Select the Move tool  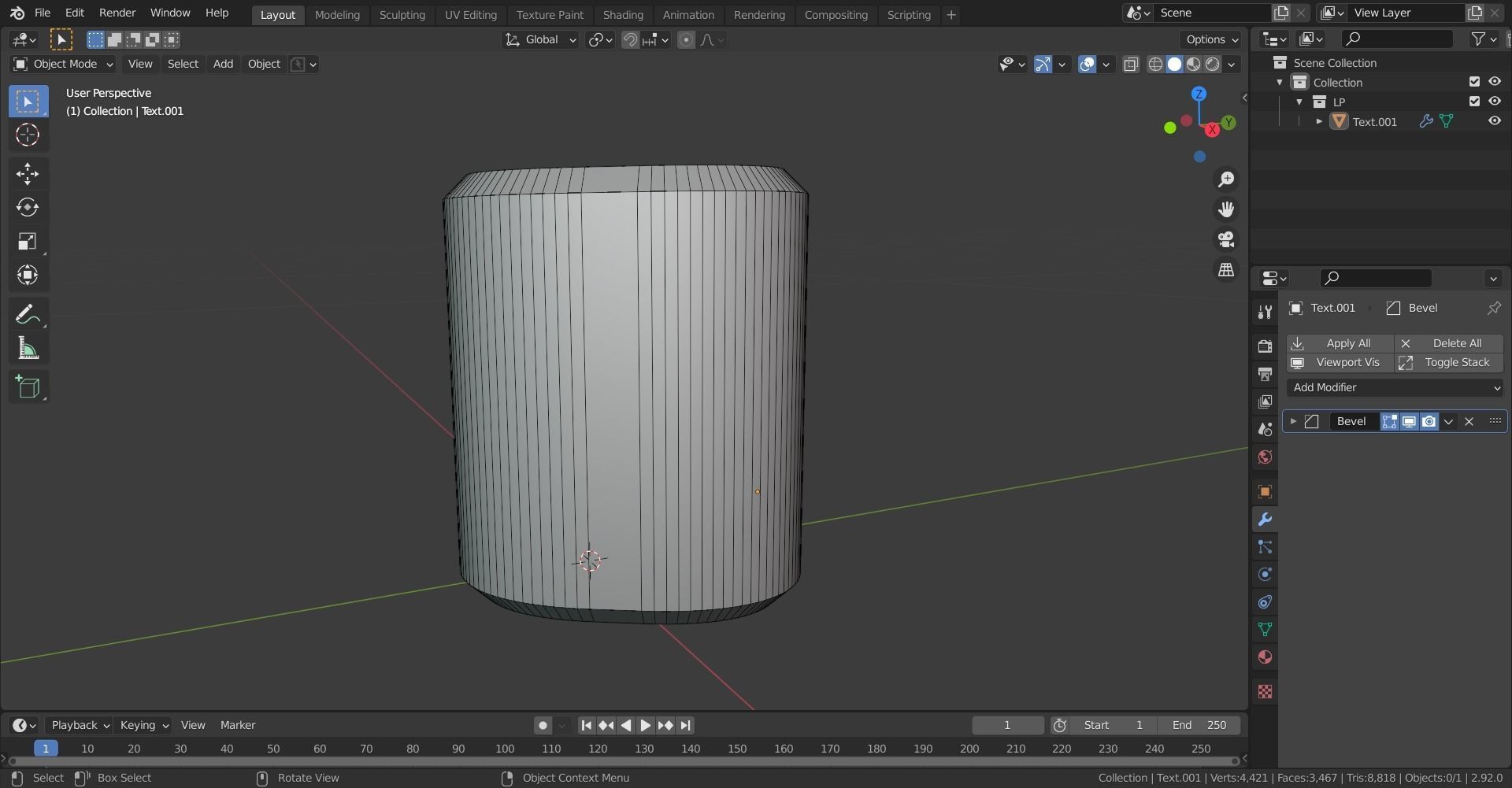(x=28, y=173)
